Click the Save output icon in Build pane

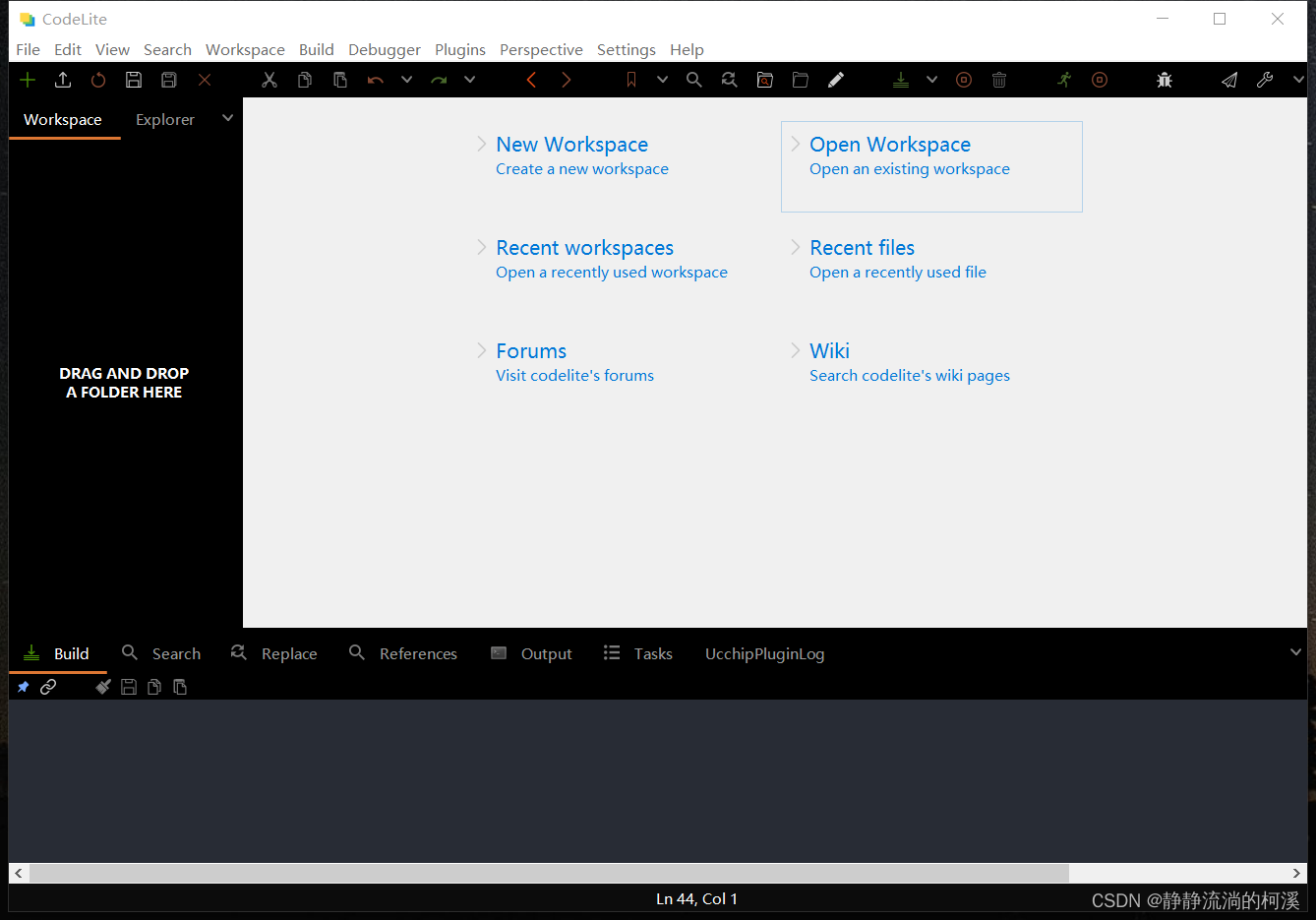pos(129,687)
